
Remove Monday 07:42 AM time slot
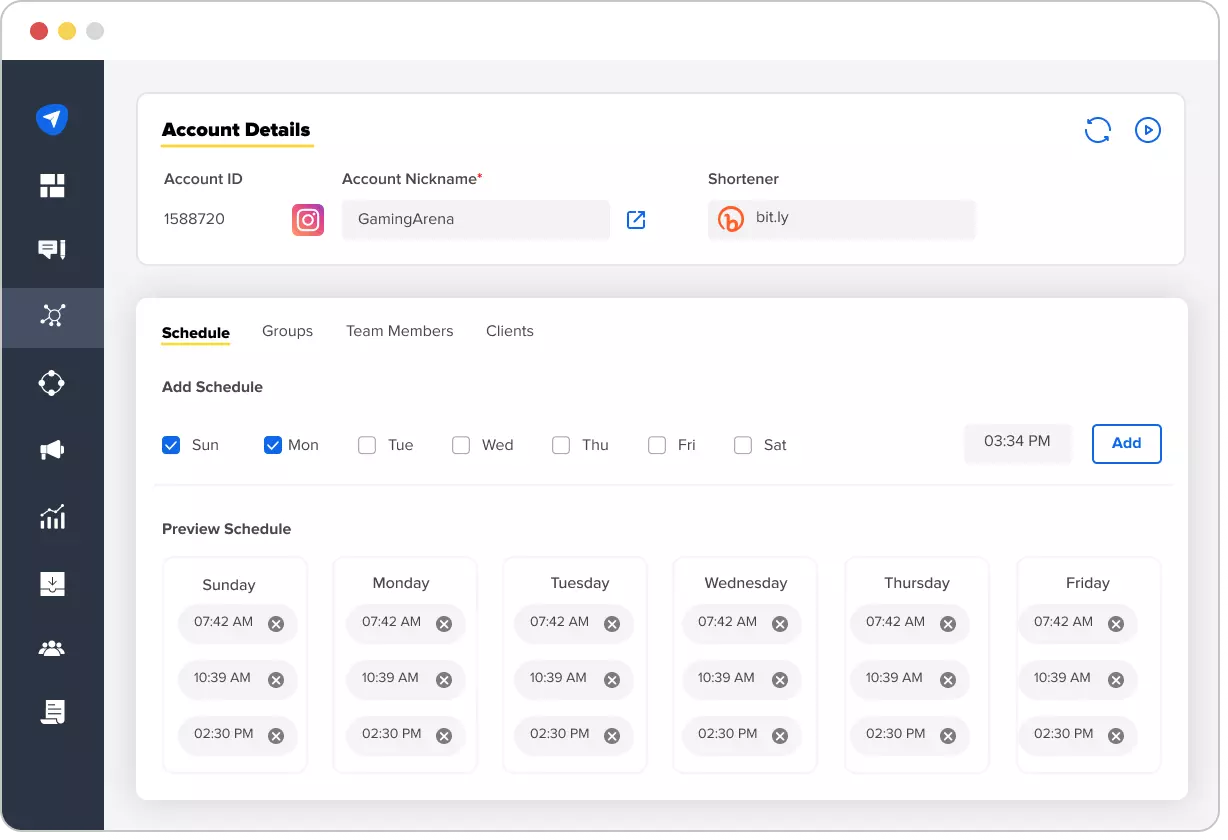444,624
